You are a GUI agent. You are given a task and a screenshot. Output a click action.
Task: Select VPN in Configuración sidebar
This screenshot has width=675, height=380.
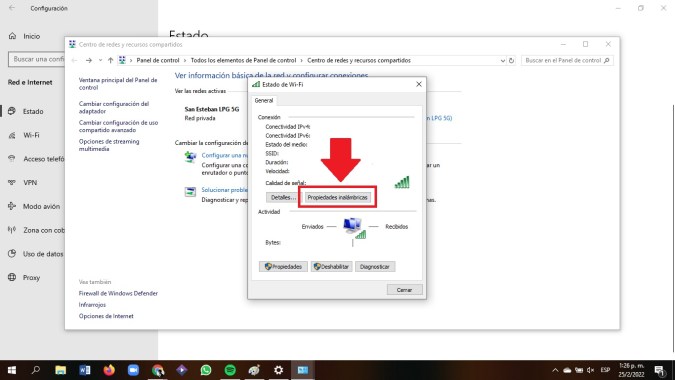point(30,182)
